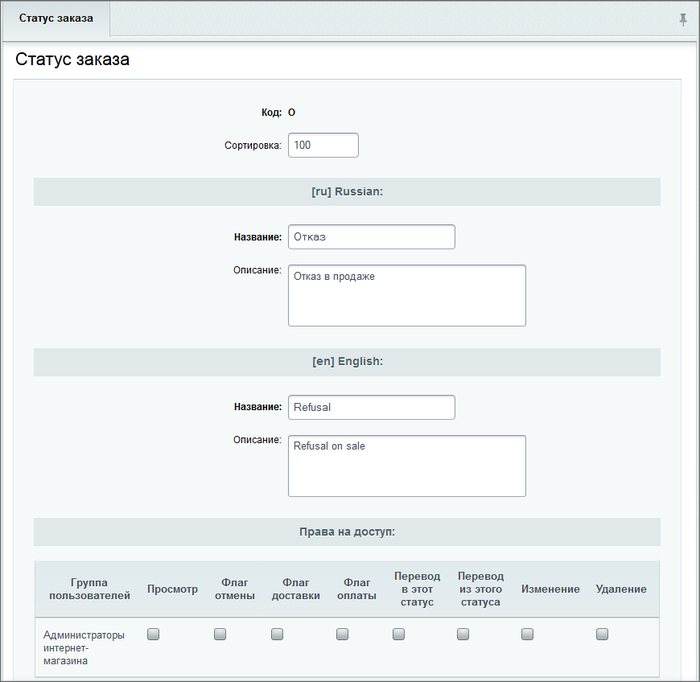Click the Сортировка label
700x682 pixels.
pyautogui.click(x=253, y=146)
